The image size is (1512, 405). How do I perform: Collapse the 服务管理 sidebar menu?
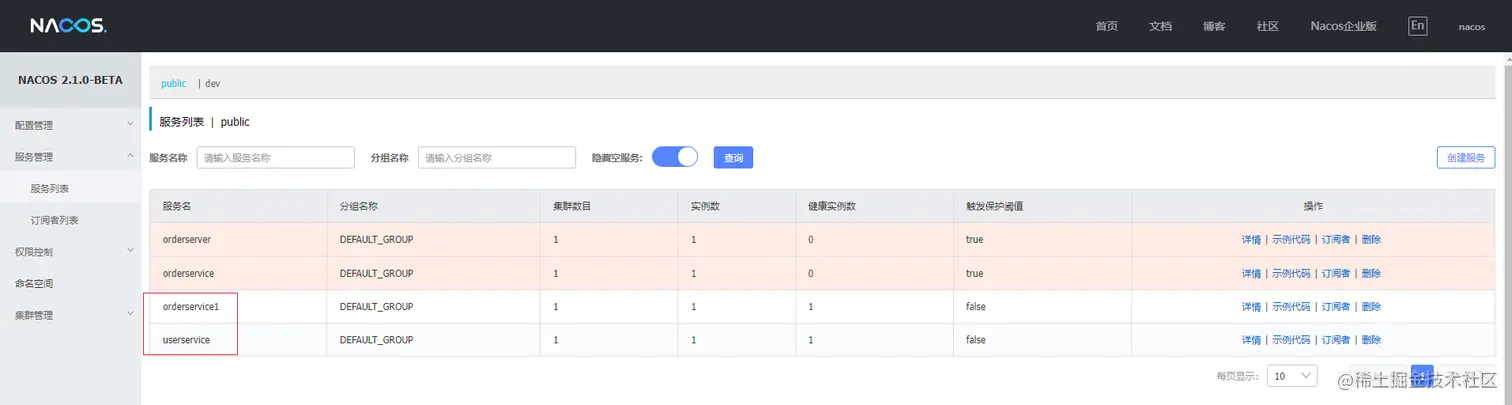coord(70,156)
